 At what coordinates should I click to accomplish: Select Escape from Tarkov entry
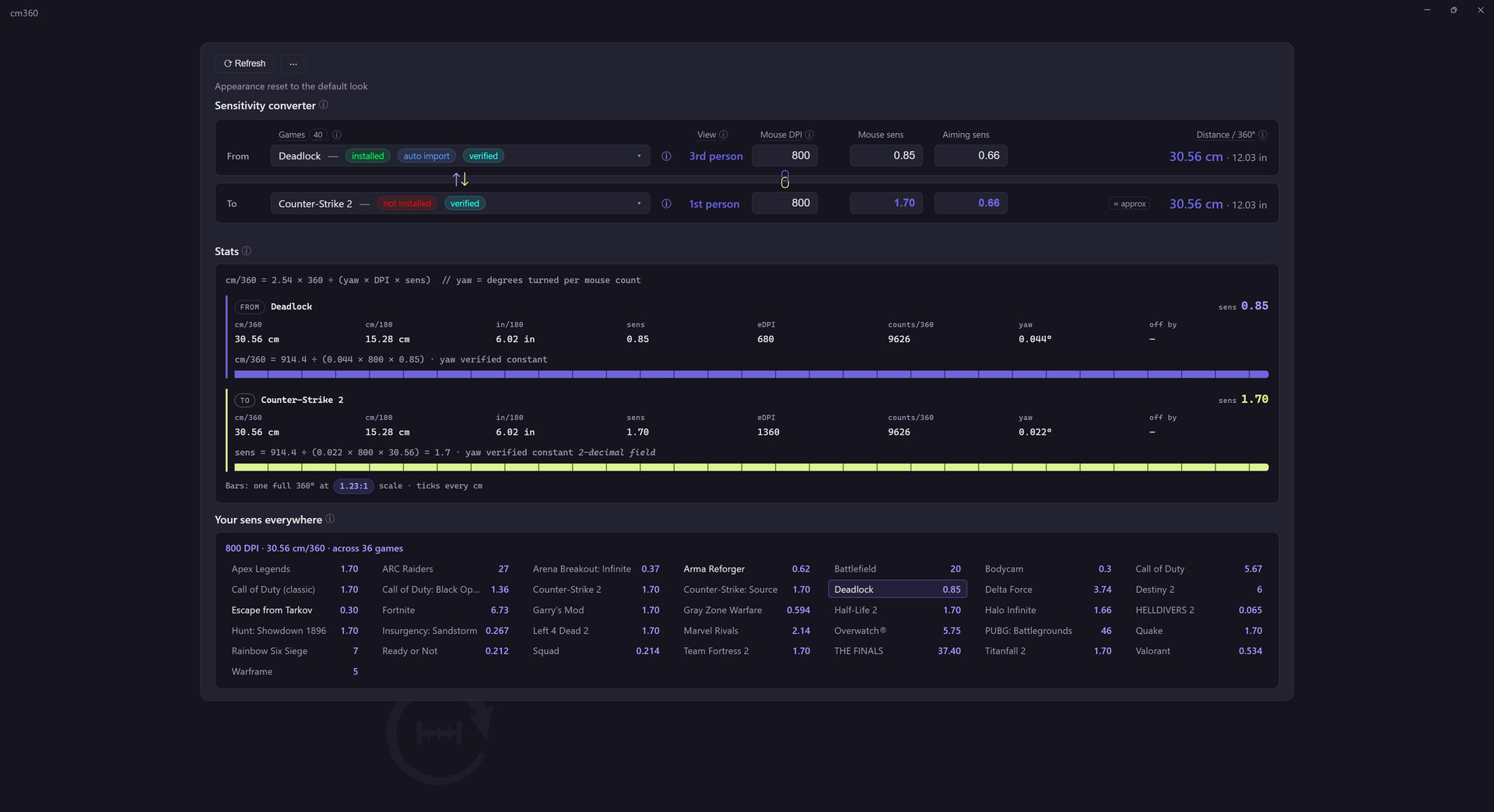[295, 611]
